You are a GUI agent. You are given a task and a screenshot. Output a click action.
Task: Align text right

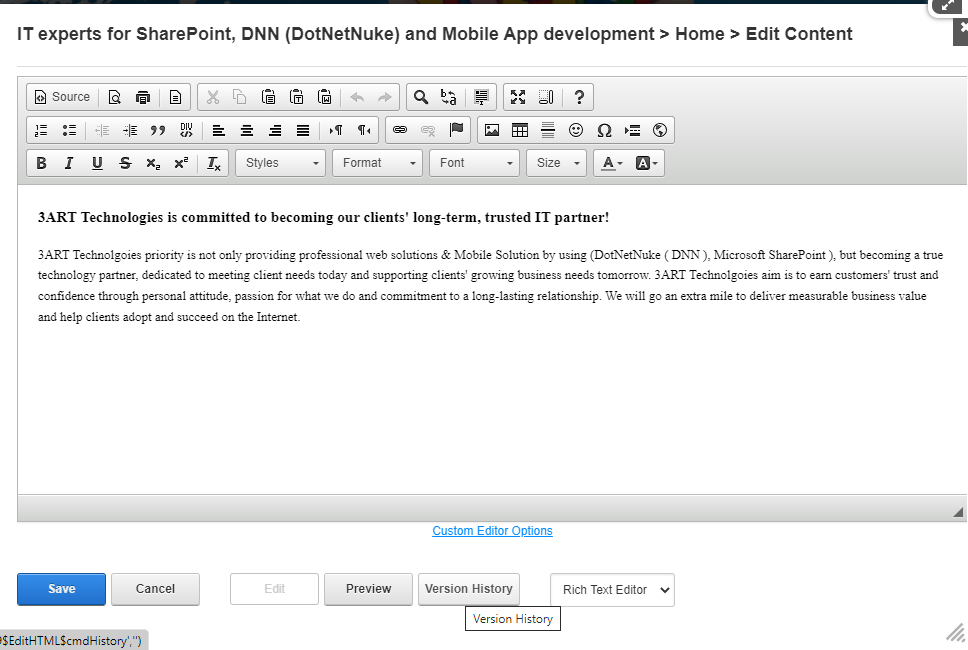tap(275, 130)
